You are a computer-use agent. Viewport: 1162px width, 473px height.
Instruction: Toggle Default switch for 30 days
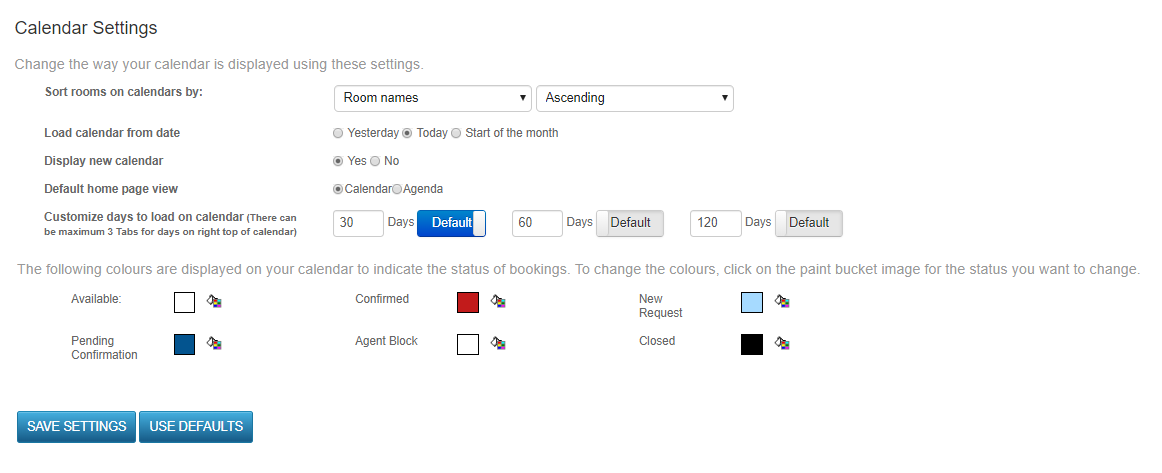tap(451, 223)
